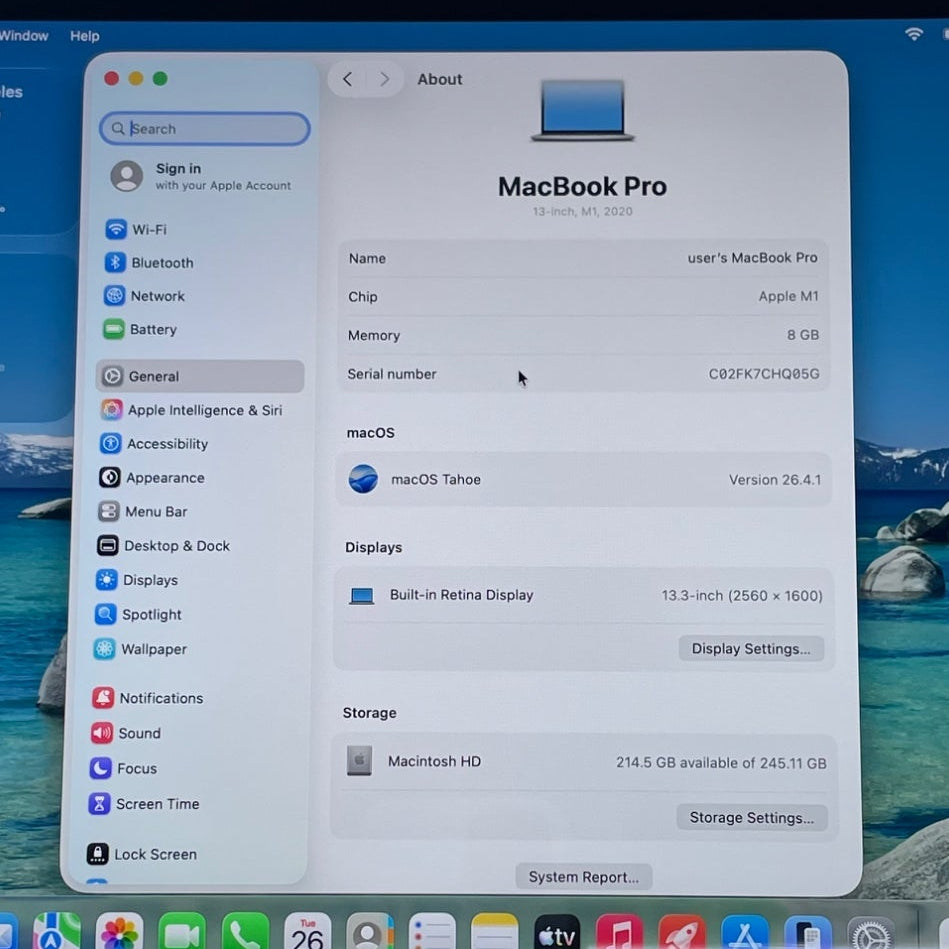Click the Search field in sidebar
The height and width of the screenshot is (949, 949).
point(205,128)
